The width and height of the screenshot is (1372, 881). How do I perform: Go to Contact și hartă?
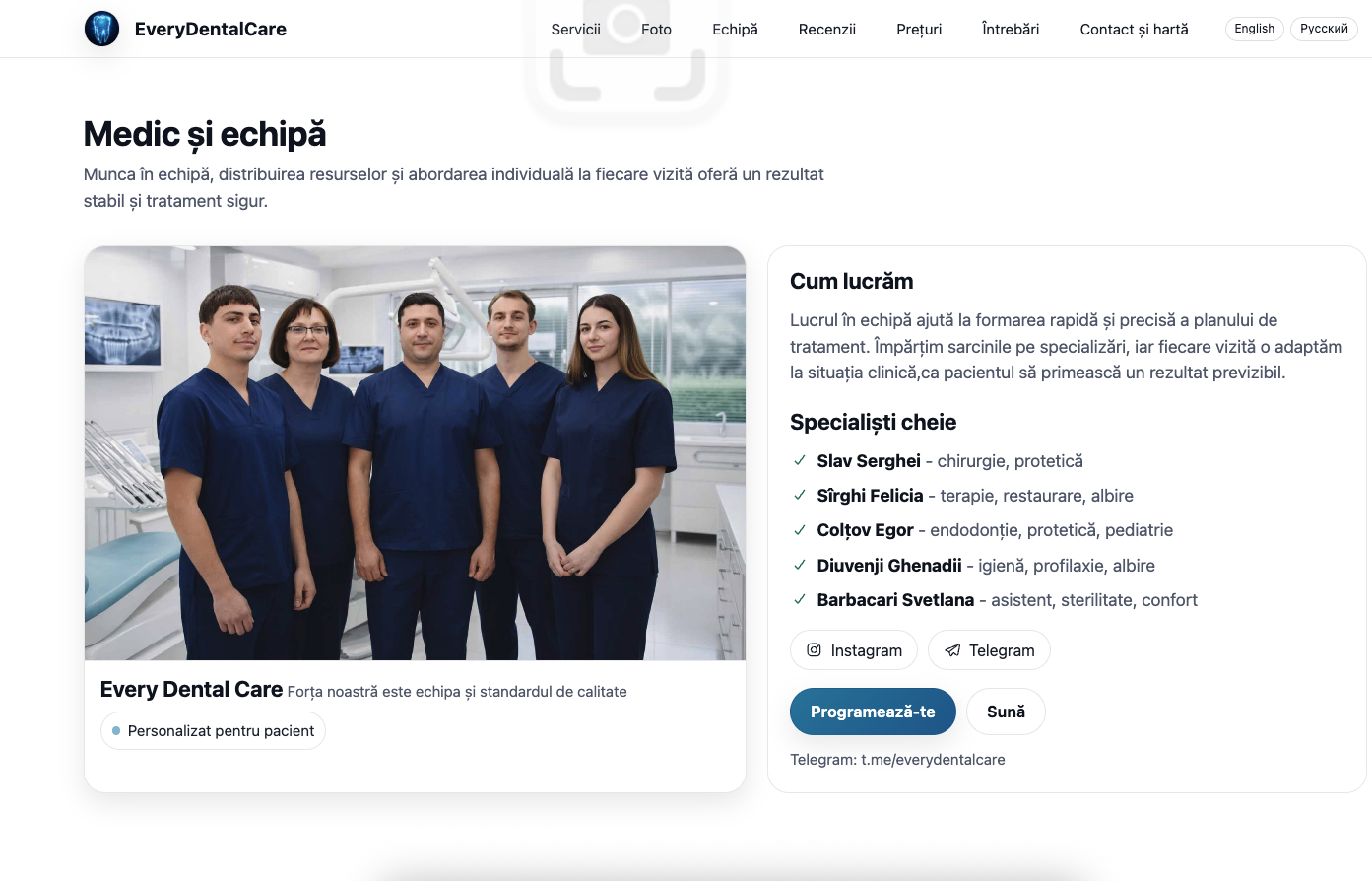click(x=1134, y=30)
